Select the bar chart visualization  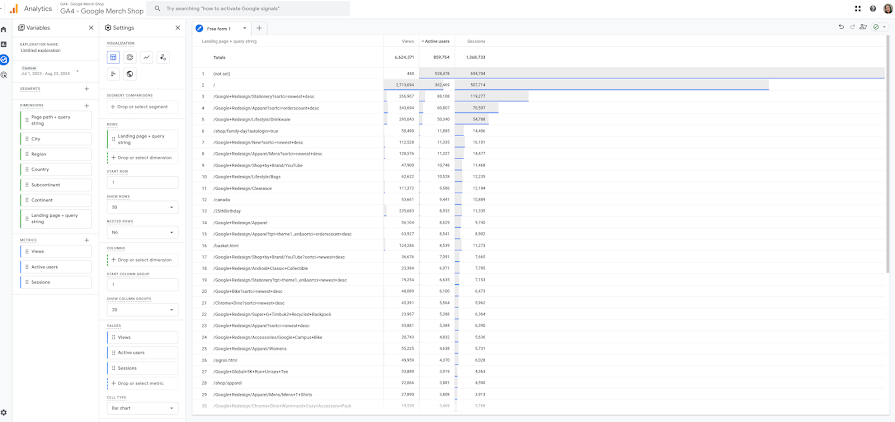click(113, 74)
